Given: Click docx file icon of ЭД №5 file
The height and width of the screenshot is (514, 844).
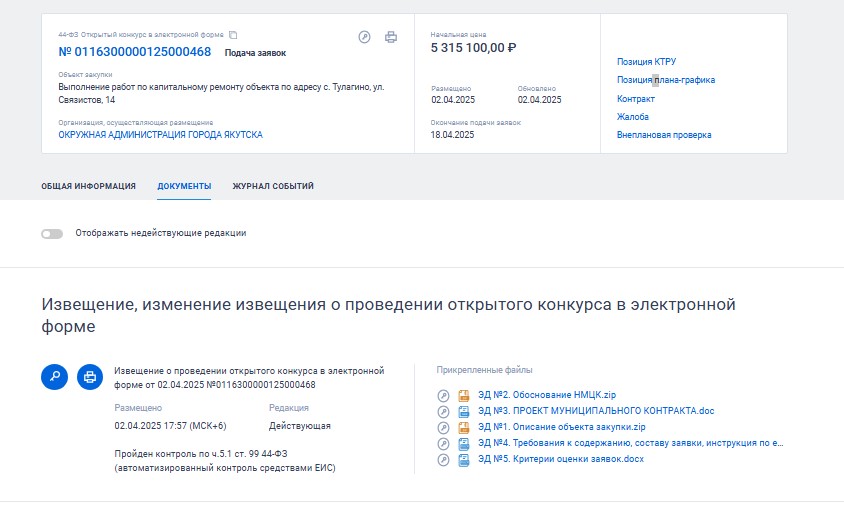Looking at the screenshot, I should [463, 461].
